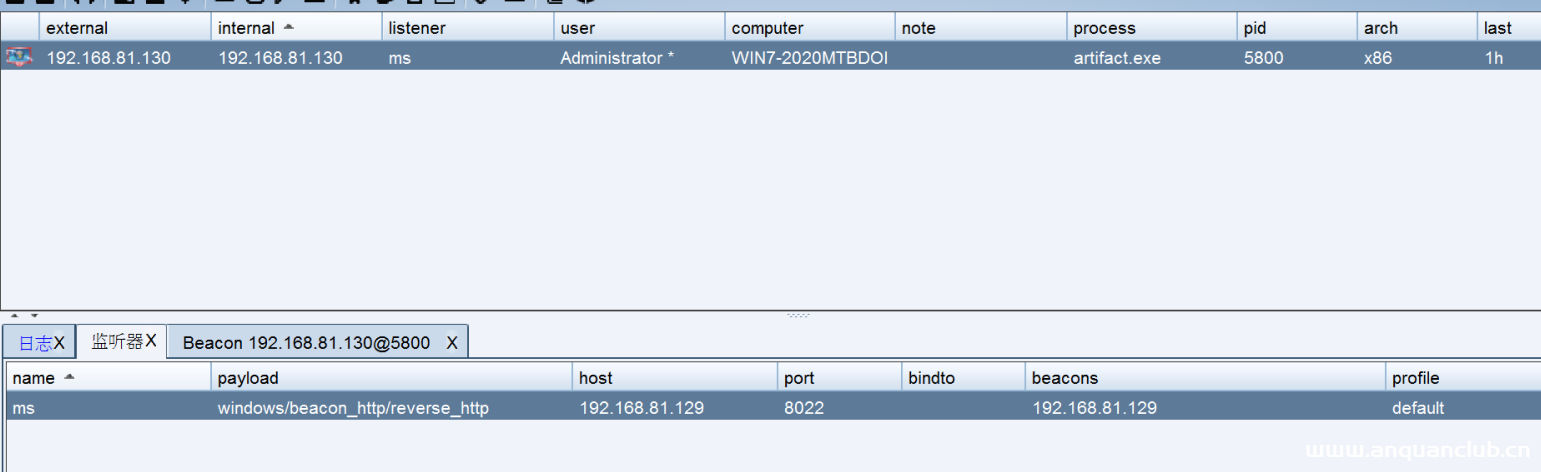Click the beacon session computer icon
The width and height of the screenshot is (1541, 472).
click(x=18, y=57)
